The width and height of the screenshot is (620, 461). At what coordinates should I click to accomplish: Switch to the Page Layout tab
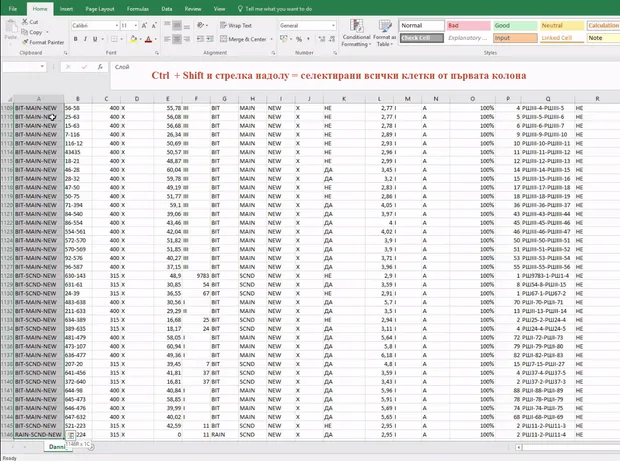pyautogui.click(x=100, y=9)
